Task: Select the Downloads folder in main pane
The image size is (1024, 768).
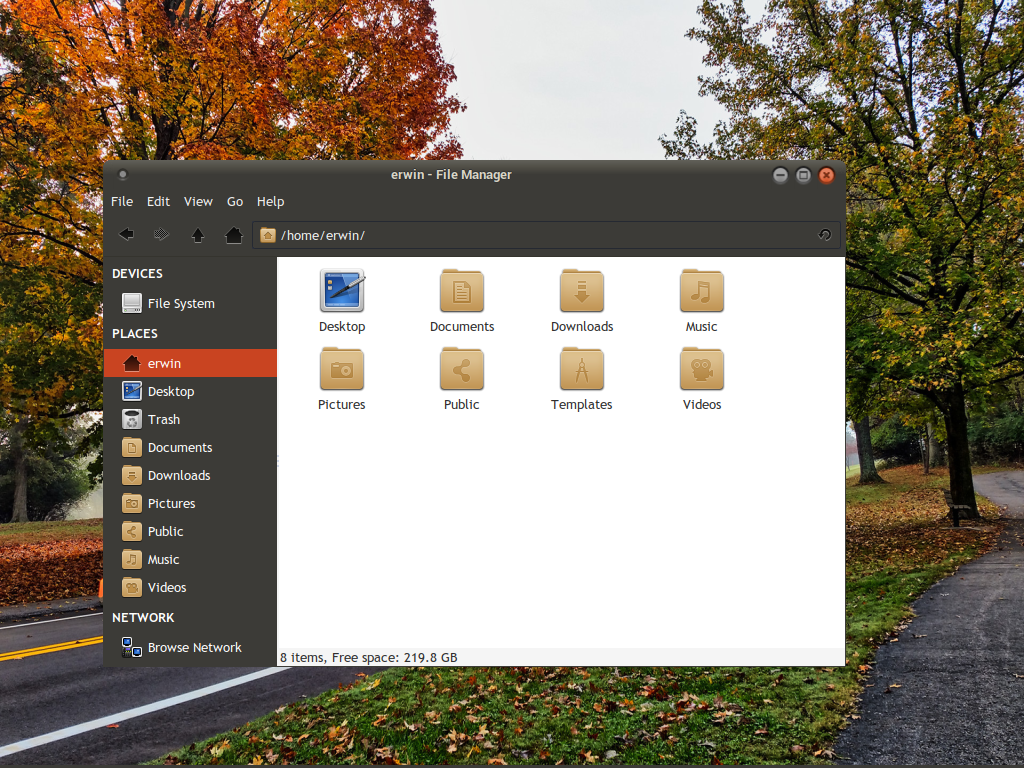Action: [x=582, y=301]
